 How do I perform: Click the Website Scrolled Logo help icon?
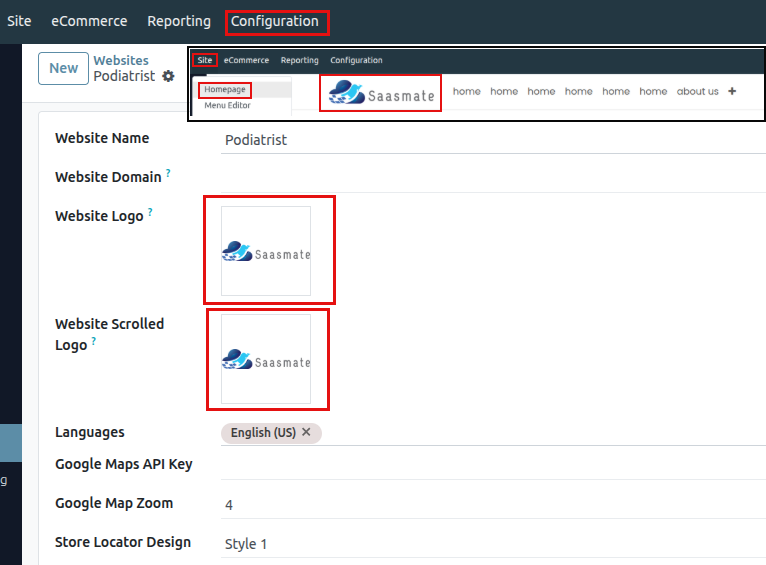click(x=94, y=341)
